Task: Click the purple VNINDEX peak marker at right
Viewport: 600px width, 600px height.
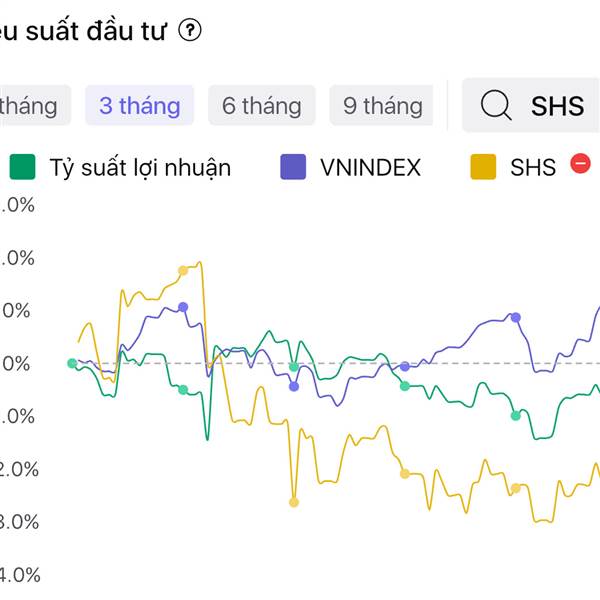Action: [x=516, y=317]
